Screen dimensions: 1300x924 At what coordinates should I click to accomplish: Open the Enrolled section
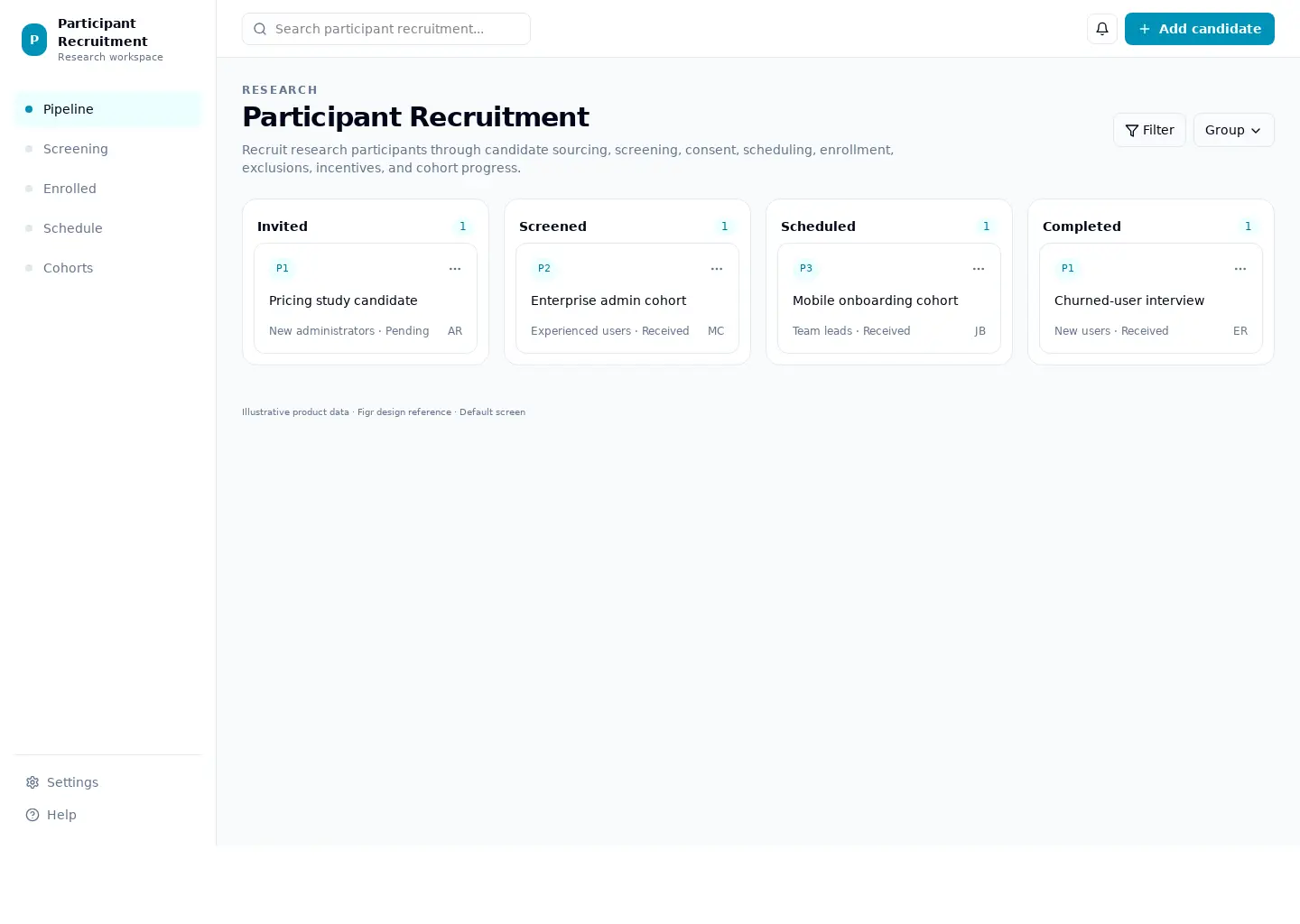108,189
